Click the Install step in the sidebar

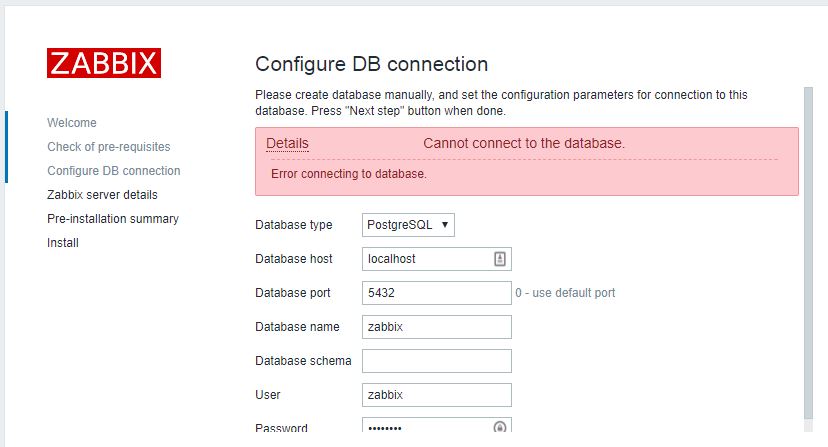click(63, 243)
